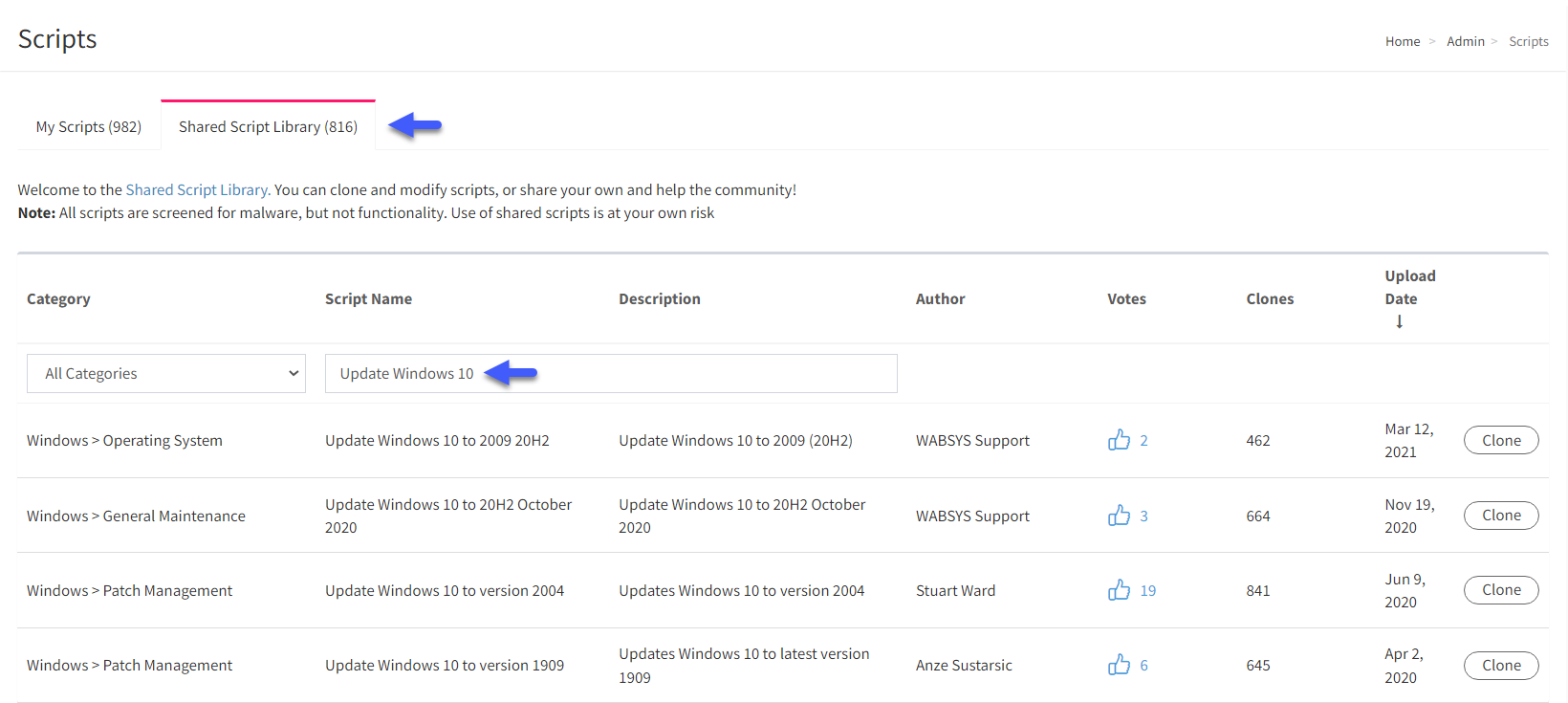Clone the version 2004 update script
Image resolution: width=1568 pixels, height=703 pixels.
tap(1501, 590)
